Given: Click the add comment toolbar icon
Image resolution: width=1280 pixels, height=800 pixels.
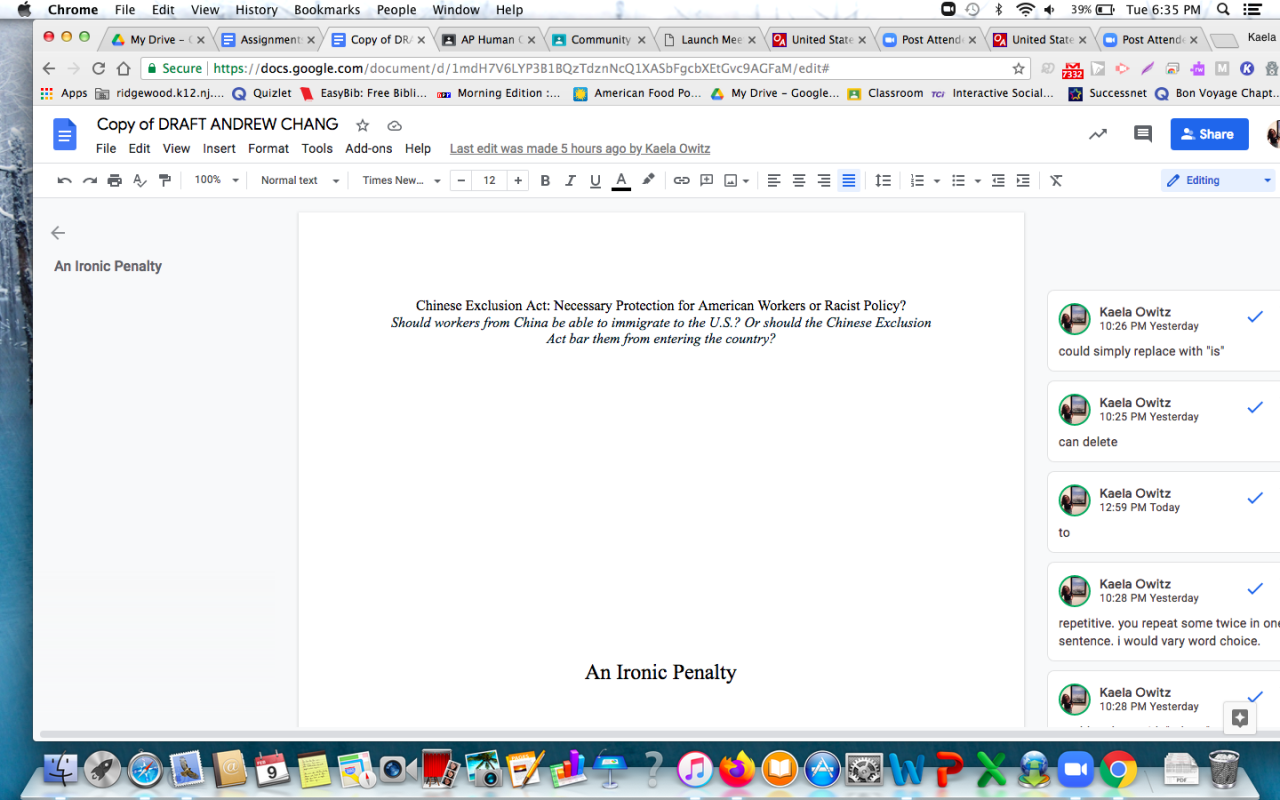Looking at the screenshot, I should tap(706, 181).
